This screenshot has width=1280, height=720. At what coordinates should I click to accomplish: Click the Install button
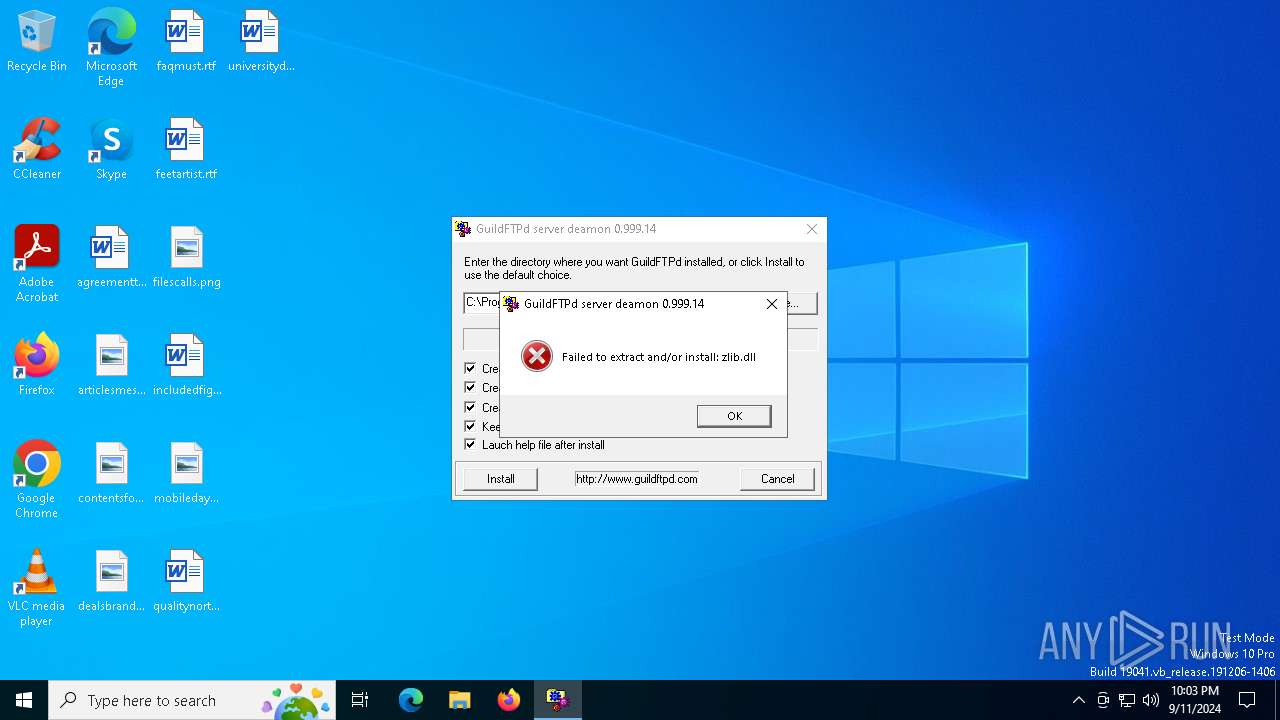(x=500, y=479)
